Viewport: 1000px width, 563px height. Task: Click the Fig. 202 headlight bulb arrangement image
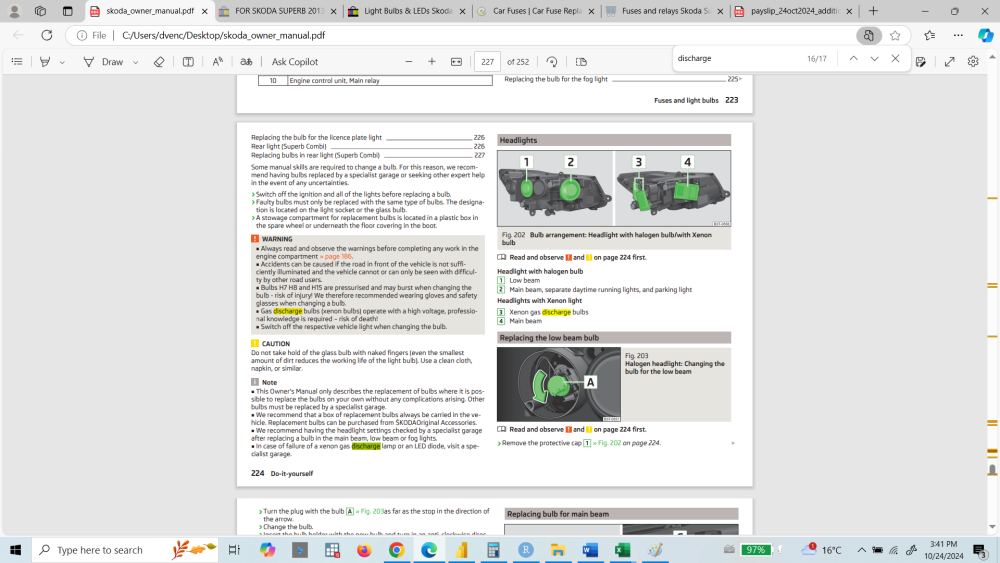(614, 188)
